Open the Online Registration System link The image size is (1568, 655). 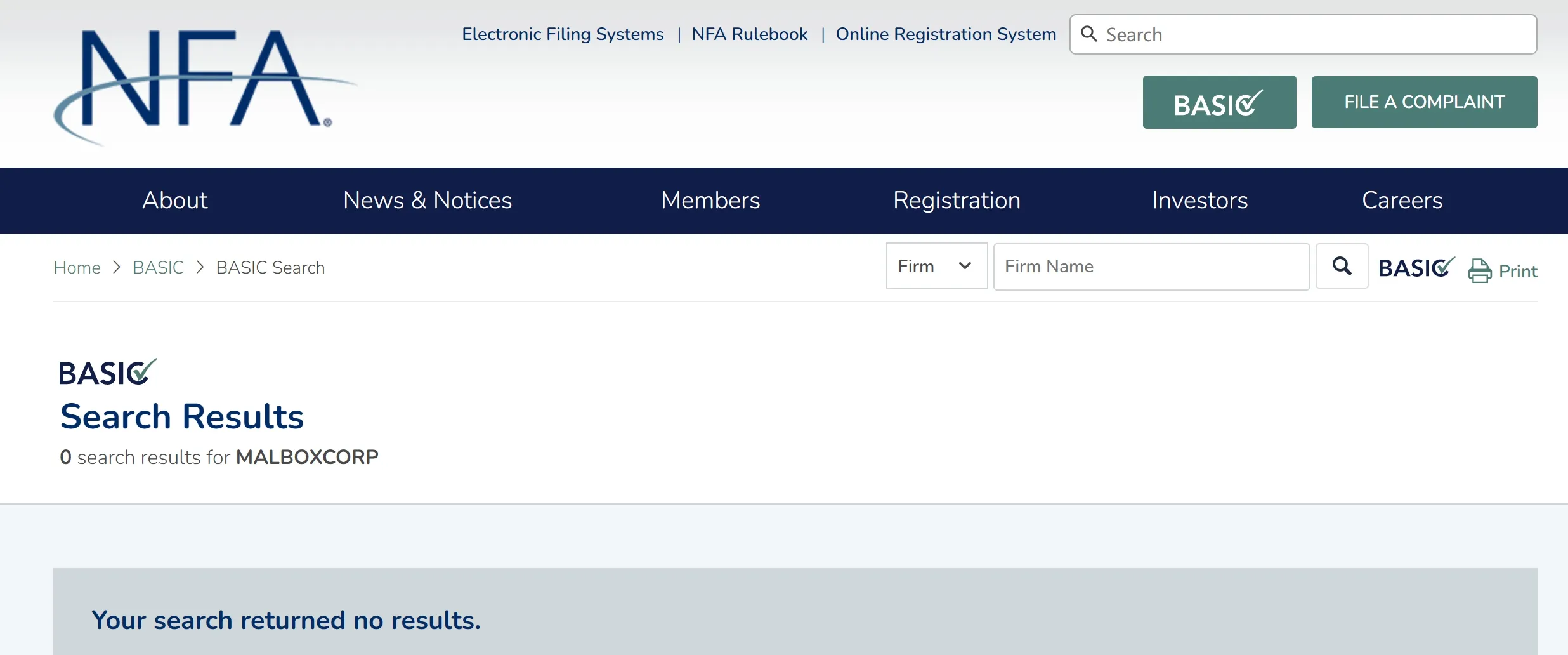946,34
